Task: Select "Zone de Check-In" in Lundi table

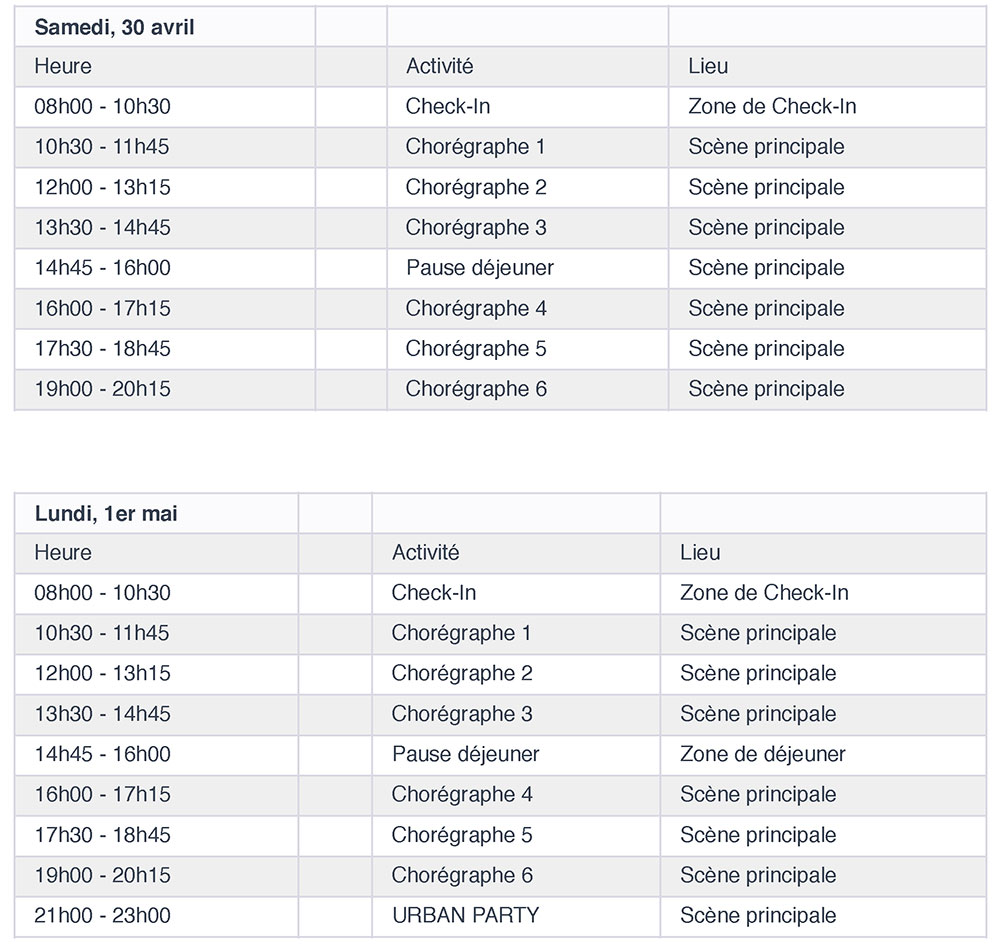Action: [x=763, y=593]
